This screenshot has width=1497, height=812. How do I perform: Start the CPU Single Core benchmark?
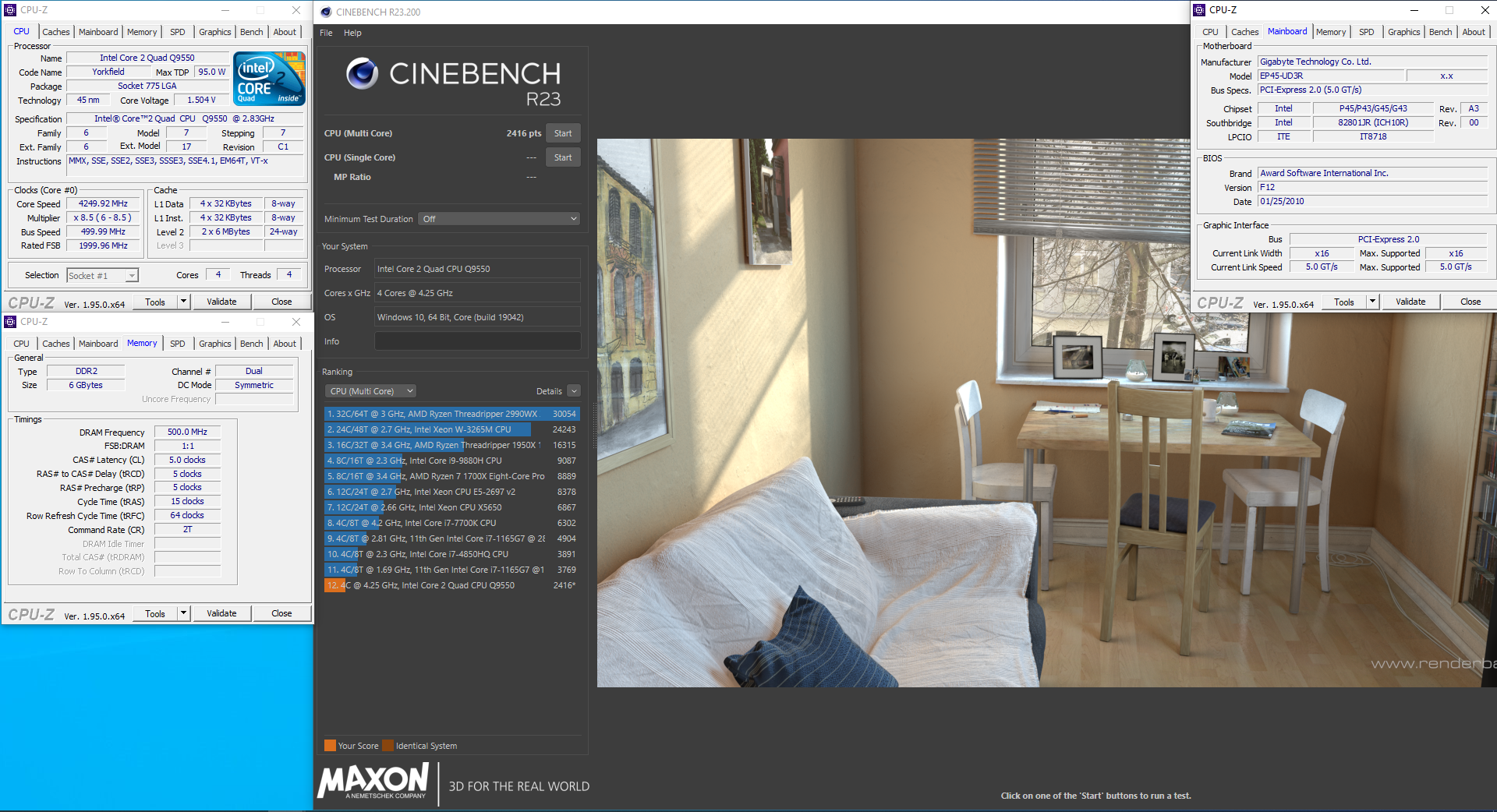click(x=563, y=157)
